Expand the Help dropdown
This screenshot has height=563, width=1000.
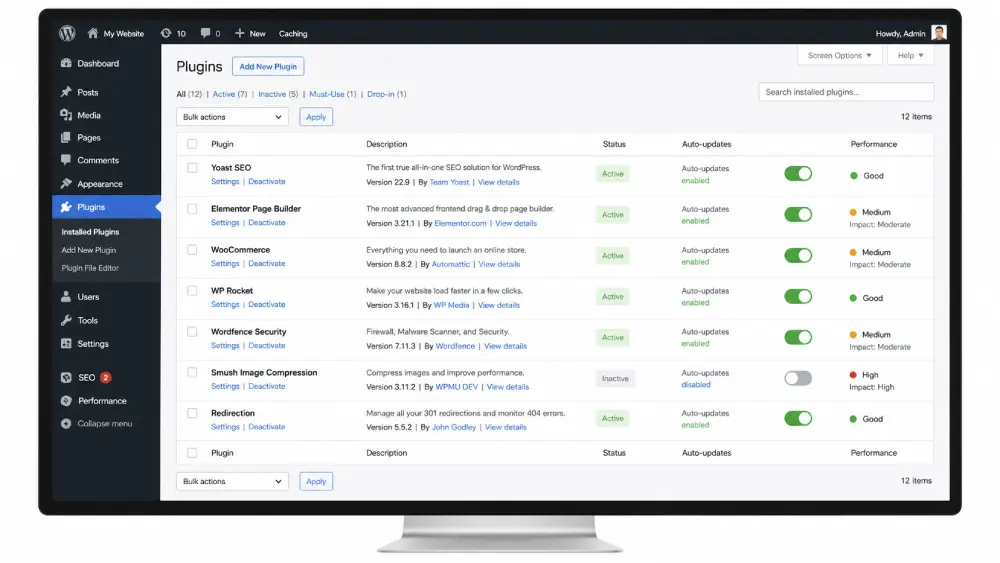click(910, 55)
